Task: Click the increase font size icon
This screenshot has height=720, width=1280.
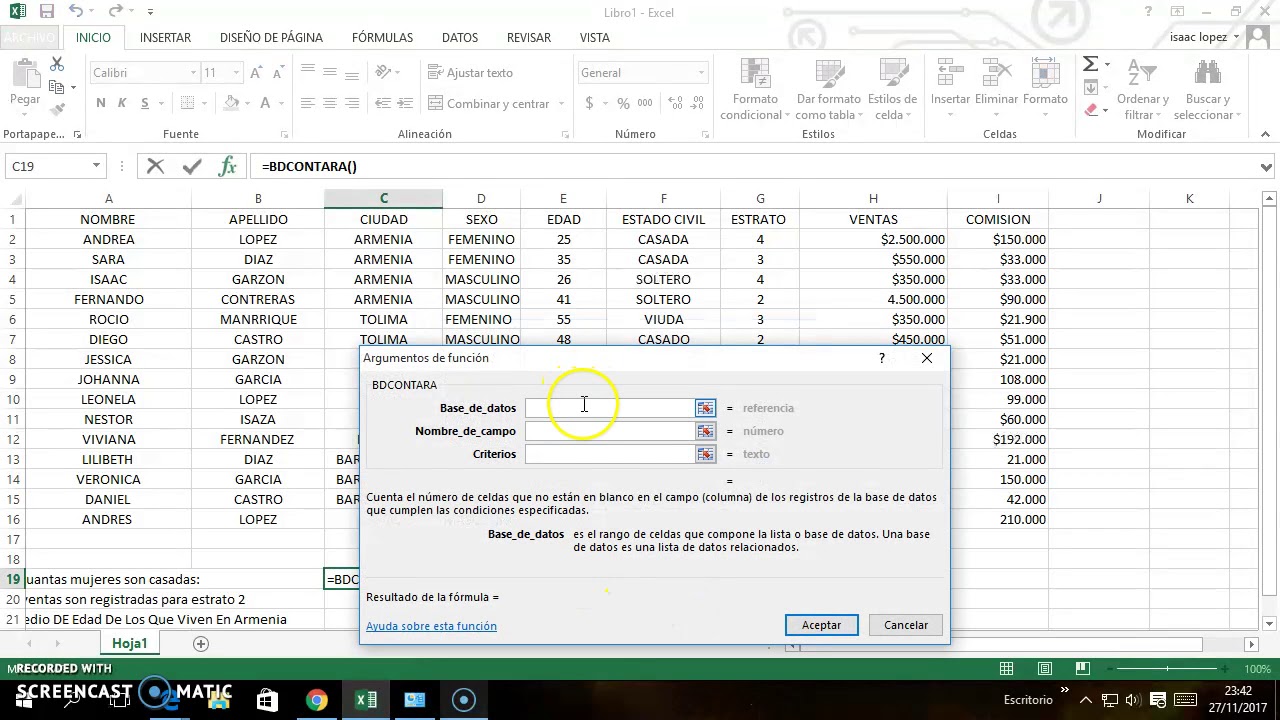Action: point(257,73)
